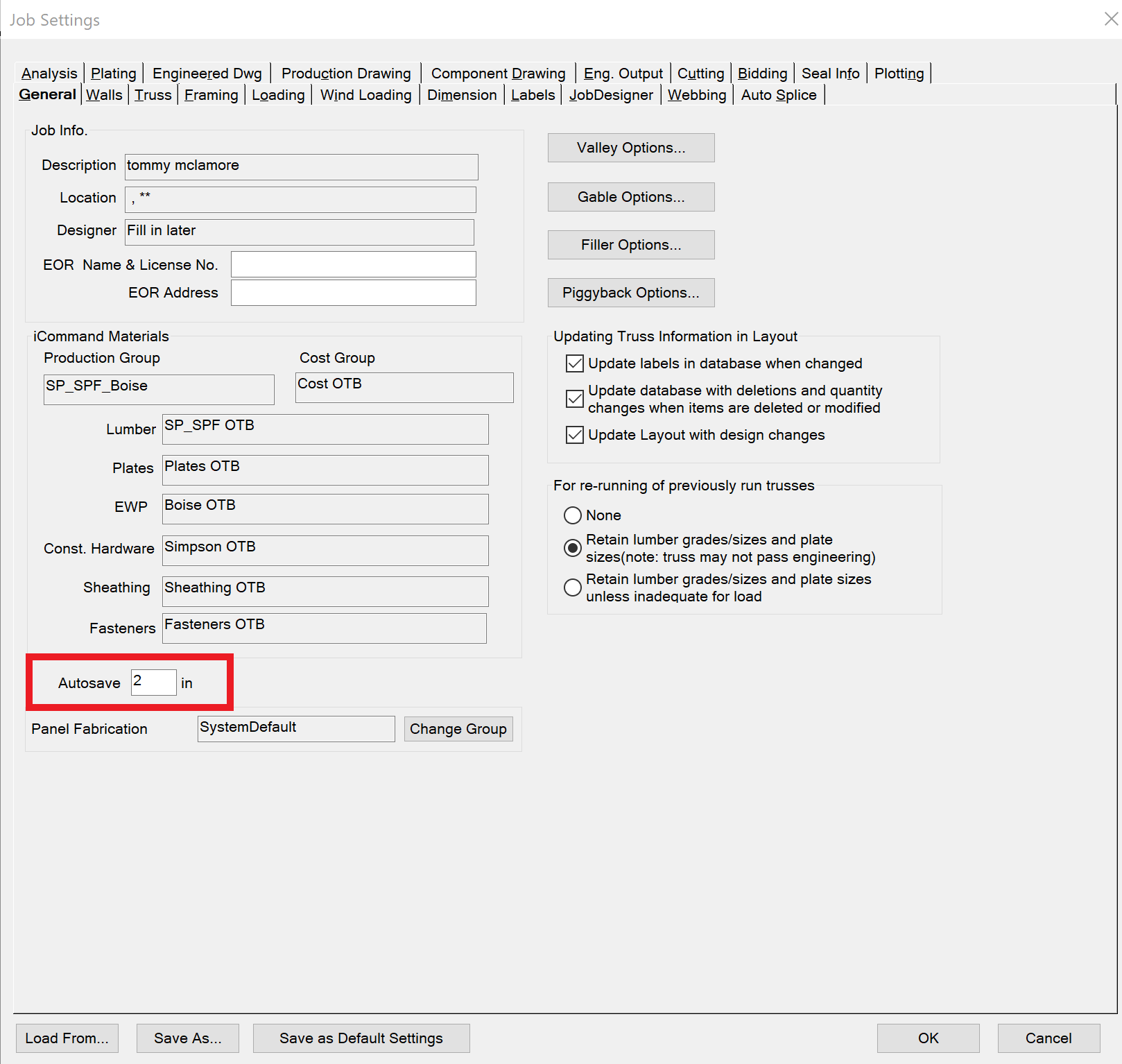Click into the Autosave value field
The image size is (1122, 1064).
click(153, 683)
